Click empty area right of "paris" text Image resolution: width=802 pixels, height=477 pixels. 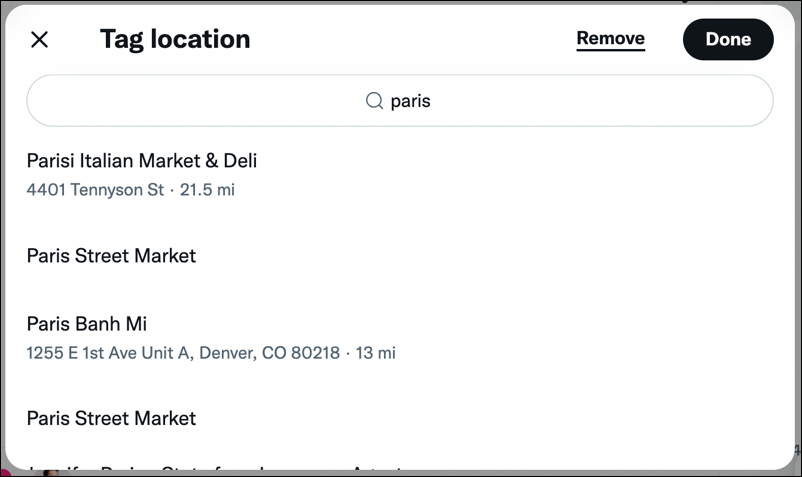click(600, 101)
